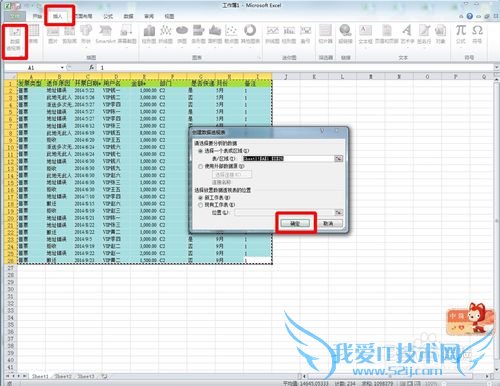Choose the 新工作表 radio option
The height and width of the screenshot is (386, 500).
200,198
